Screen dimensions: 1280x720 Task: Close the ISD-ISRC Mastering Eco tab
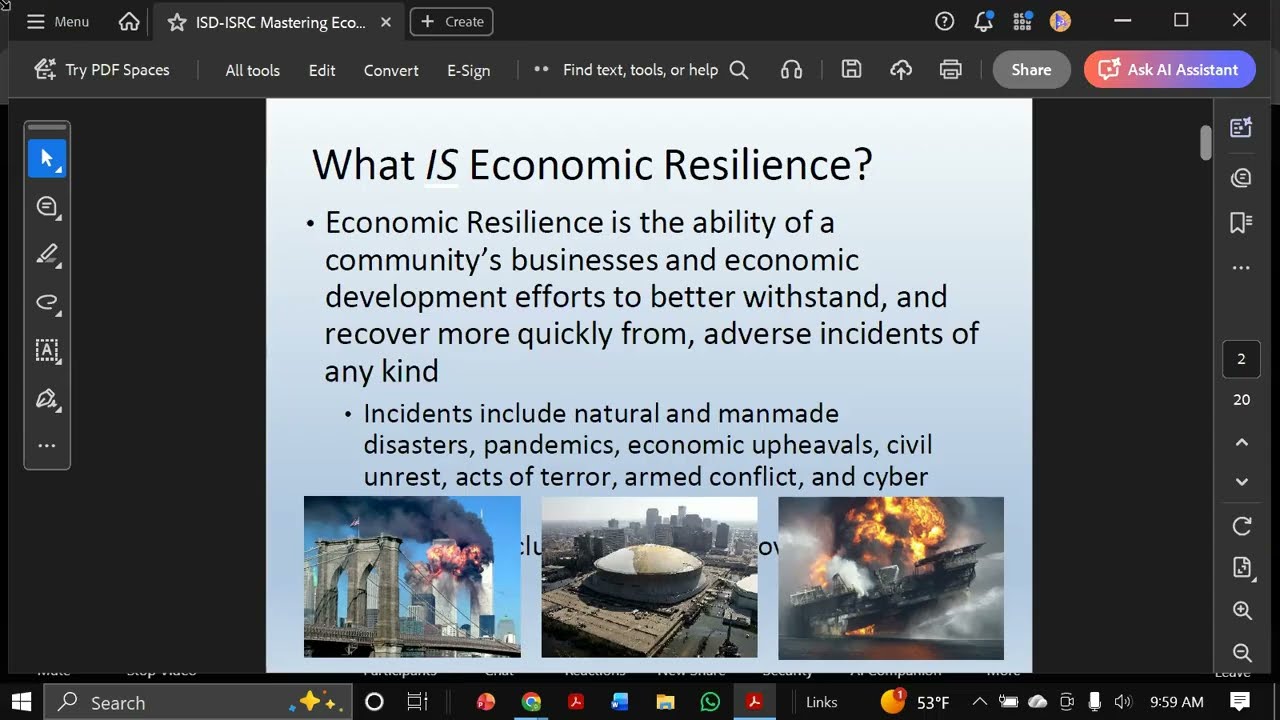(386, 22)
